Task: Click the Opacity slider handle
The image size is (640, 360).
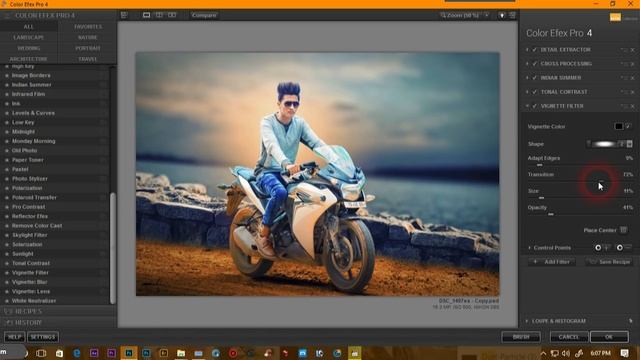Action: tap(551, 214)
